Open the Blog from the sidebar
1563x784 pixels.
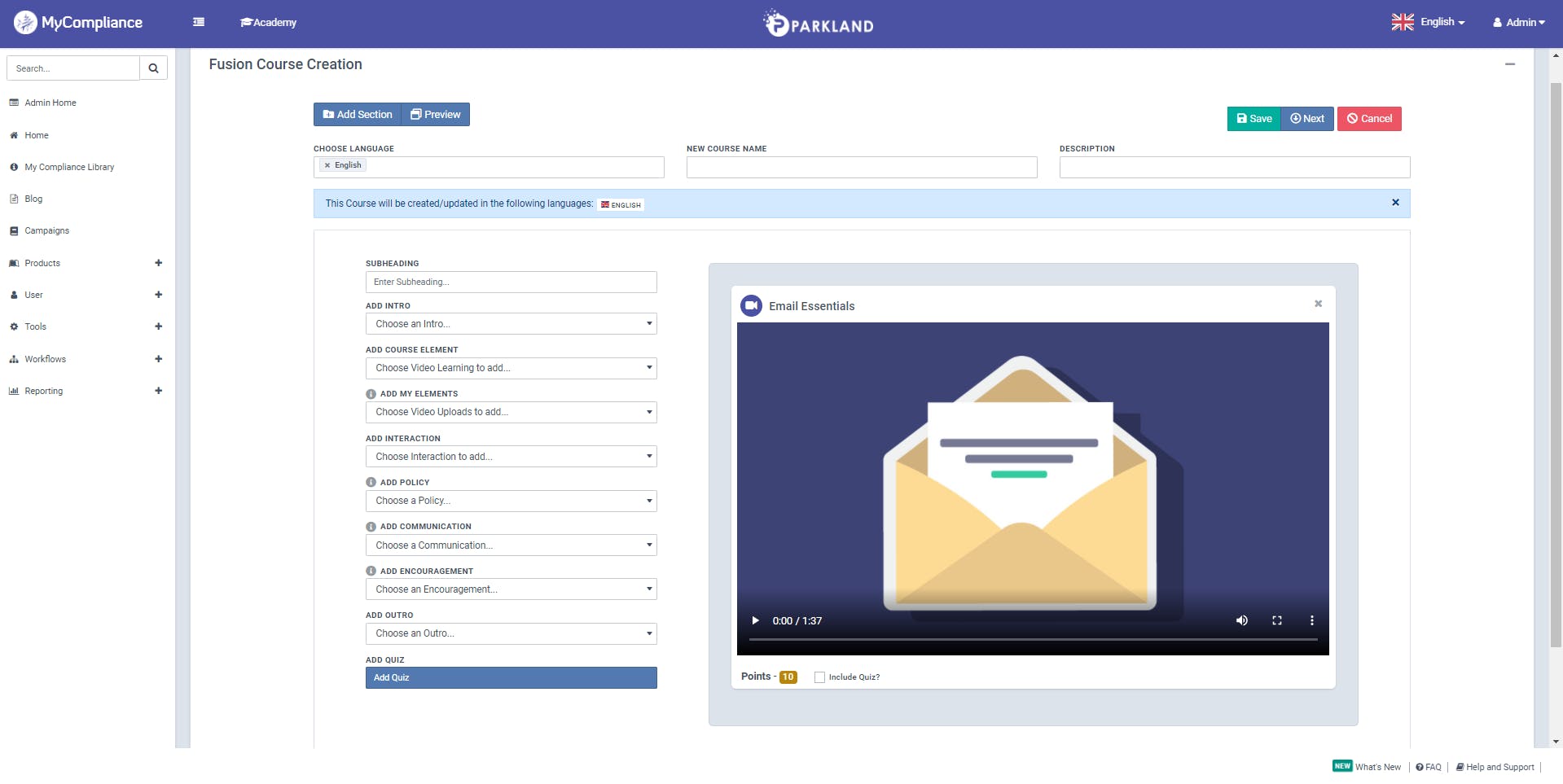point(33,199)
